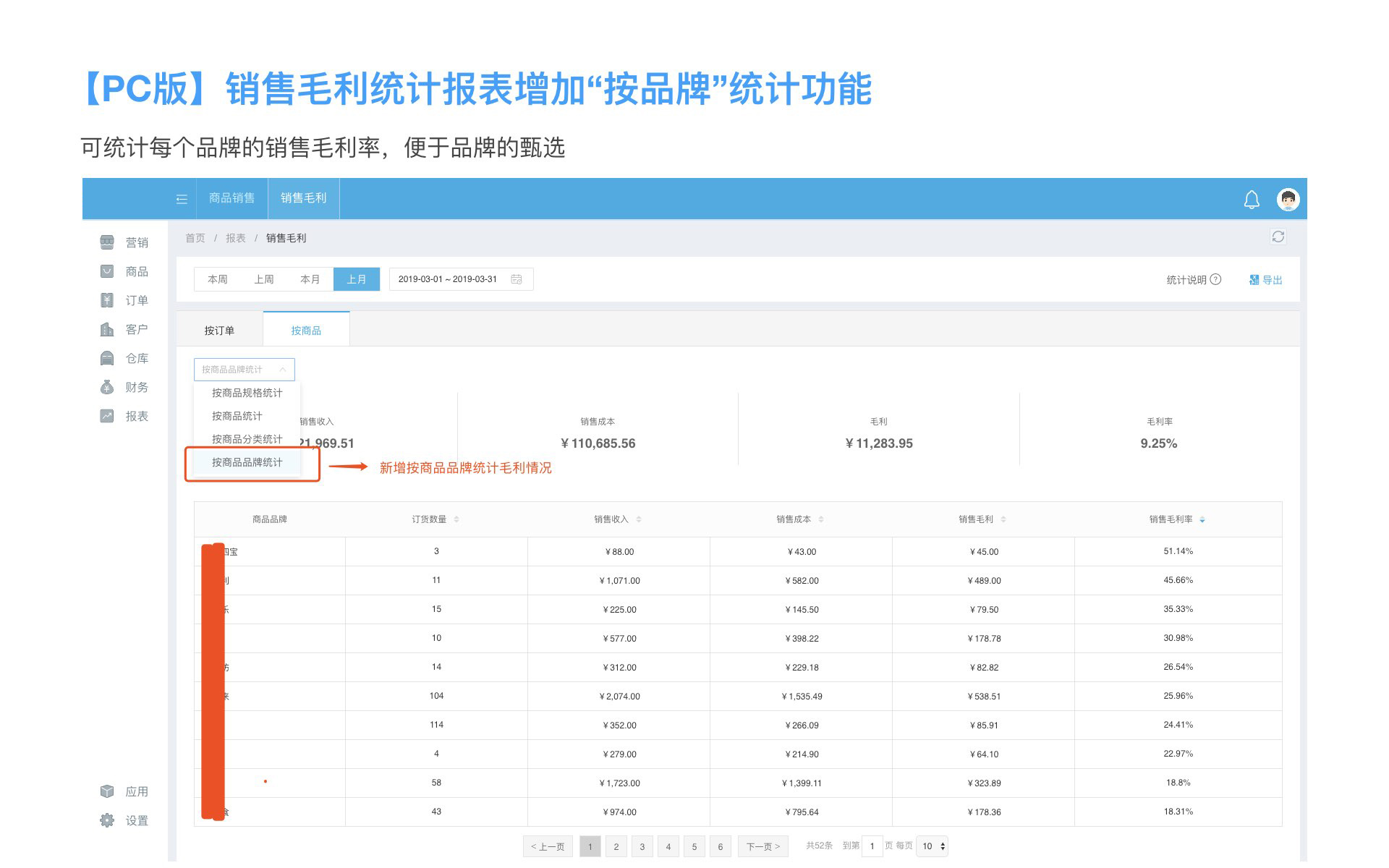Go to pagination page 3
Viewport: 1389px width, 868px height.
tap(642, 846)
